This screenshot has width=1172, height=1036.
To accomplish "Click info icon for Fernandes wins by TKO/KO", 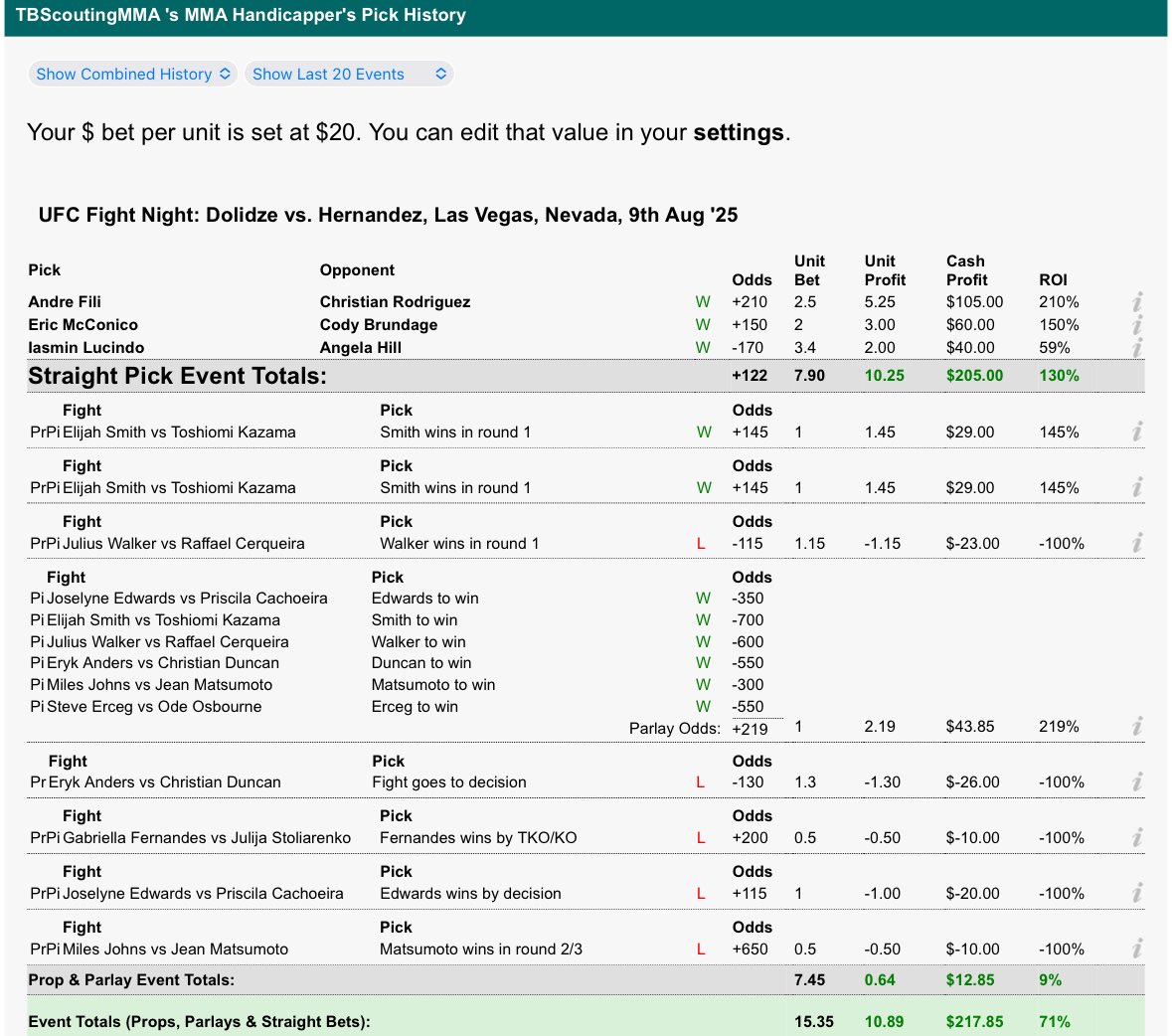I will [1137, 837].
